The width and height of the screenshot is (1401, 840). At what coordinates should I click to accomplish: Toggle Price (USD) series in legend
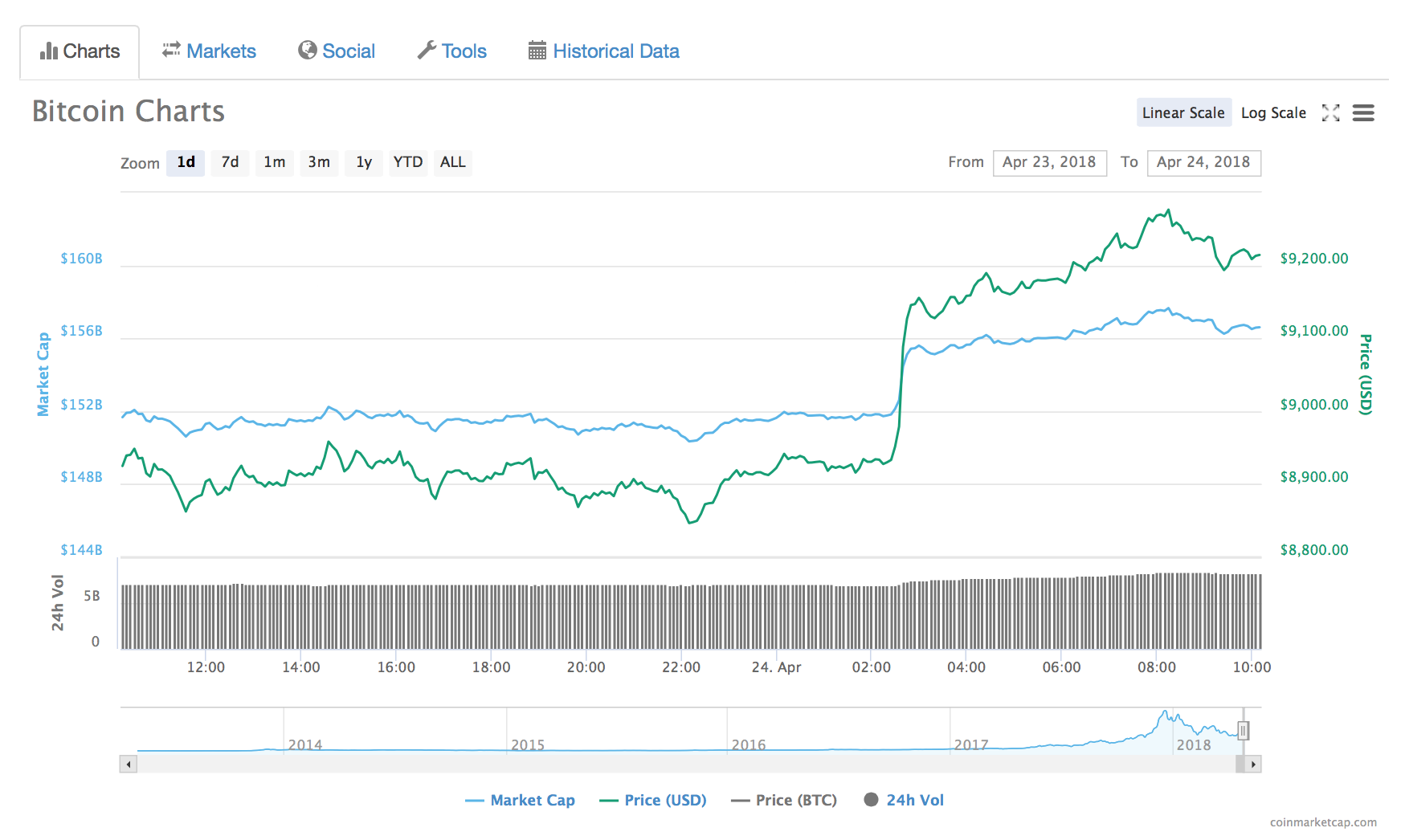653,800
